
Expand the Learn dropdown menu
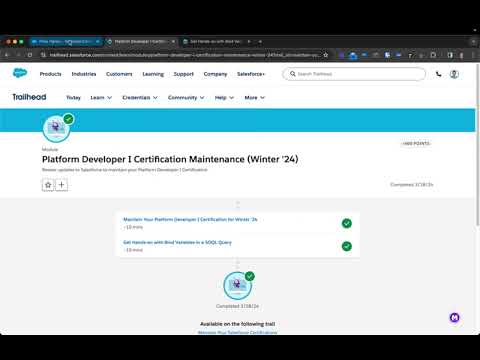101,98
